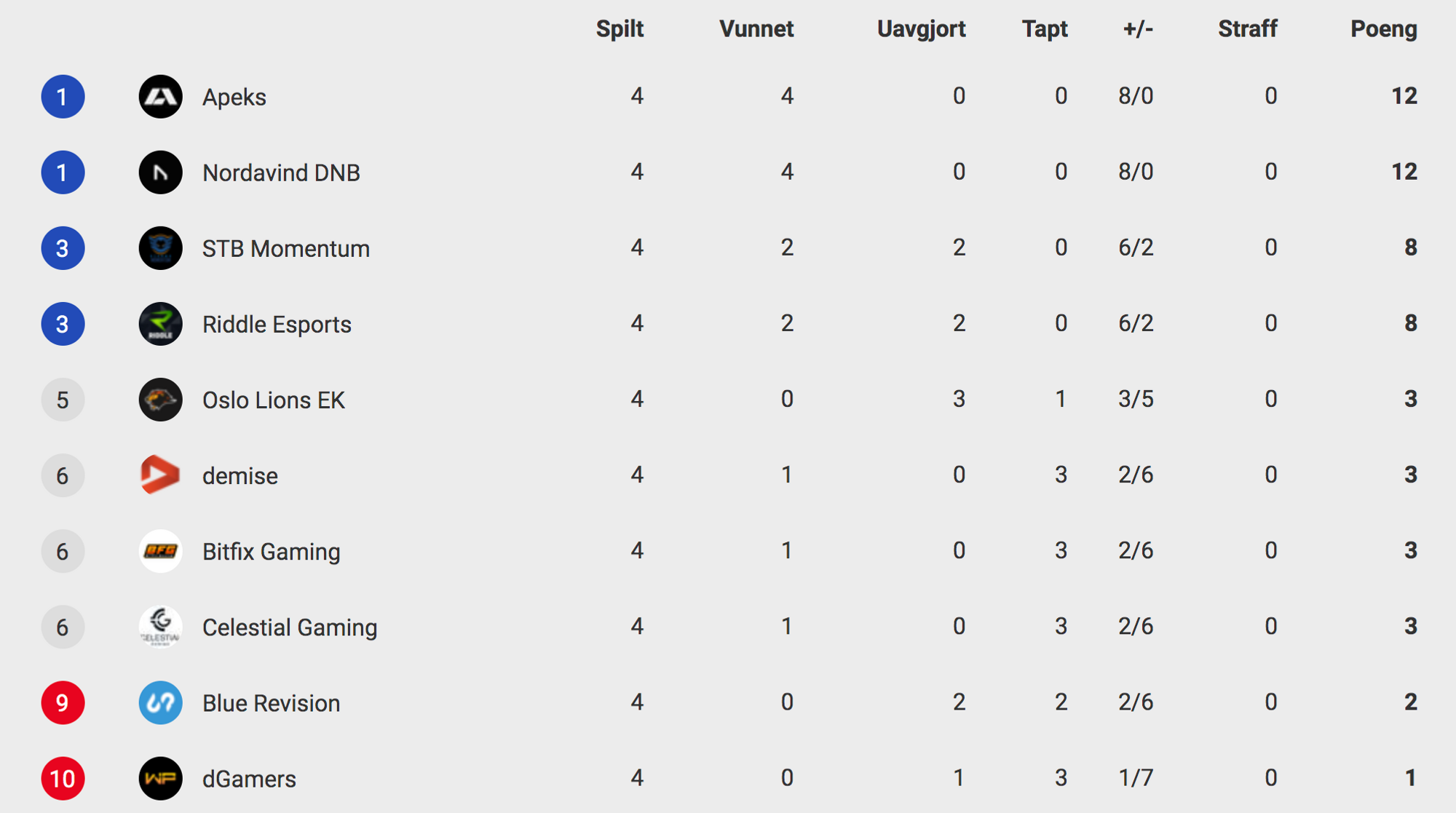This screenshot has height=813, width=1456.
Task: Select the Celestial Gaming logo
Action: [x=160, y=627]
